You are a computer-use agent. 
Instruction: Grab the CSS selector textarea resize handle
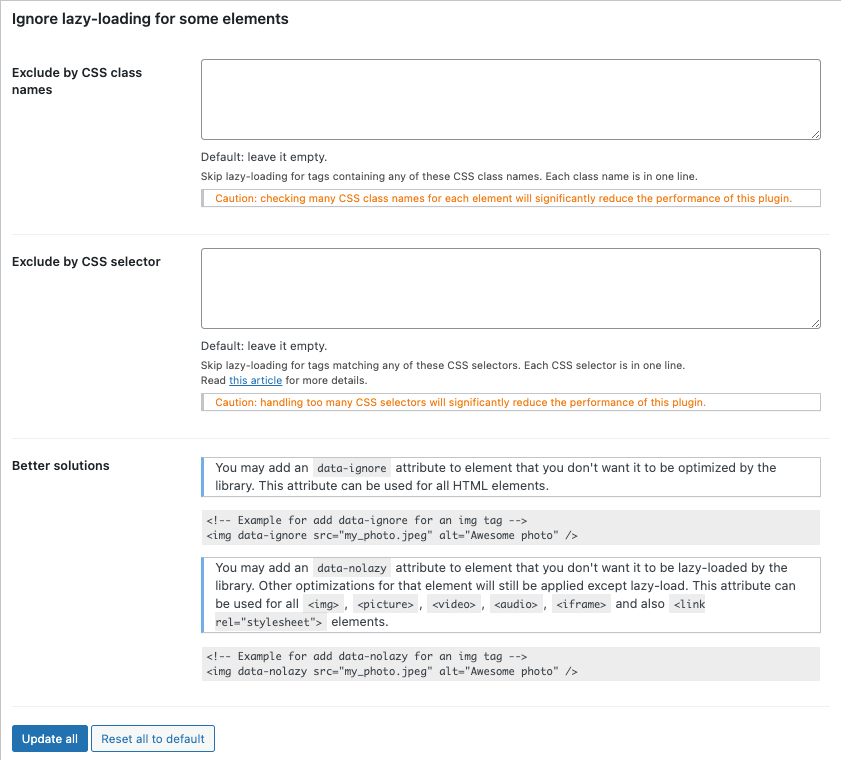point(815,323)
